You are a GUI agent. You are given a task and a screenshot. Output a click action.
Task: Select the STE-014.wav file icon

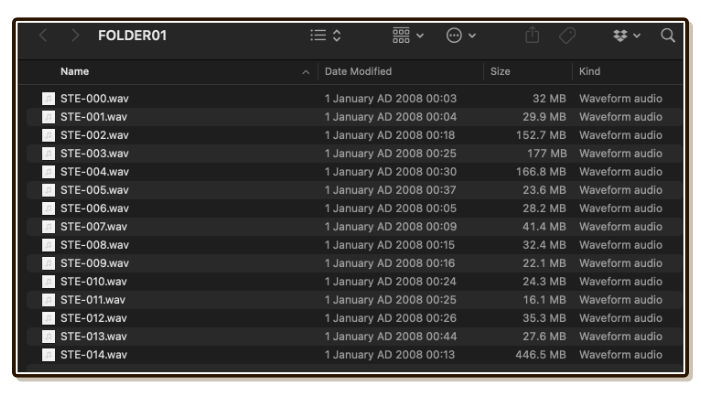pos(48,355)
